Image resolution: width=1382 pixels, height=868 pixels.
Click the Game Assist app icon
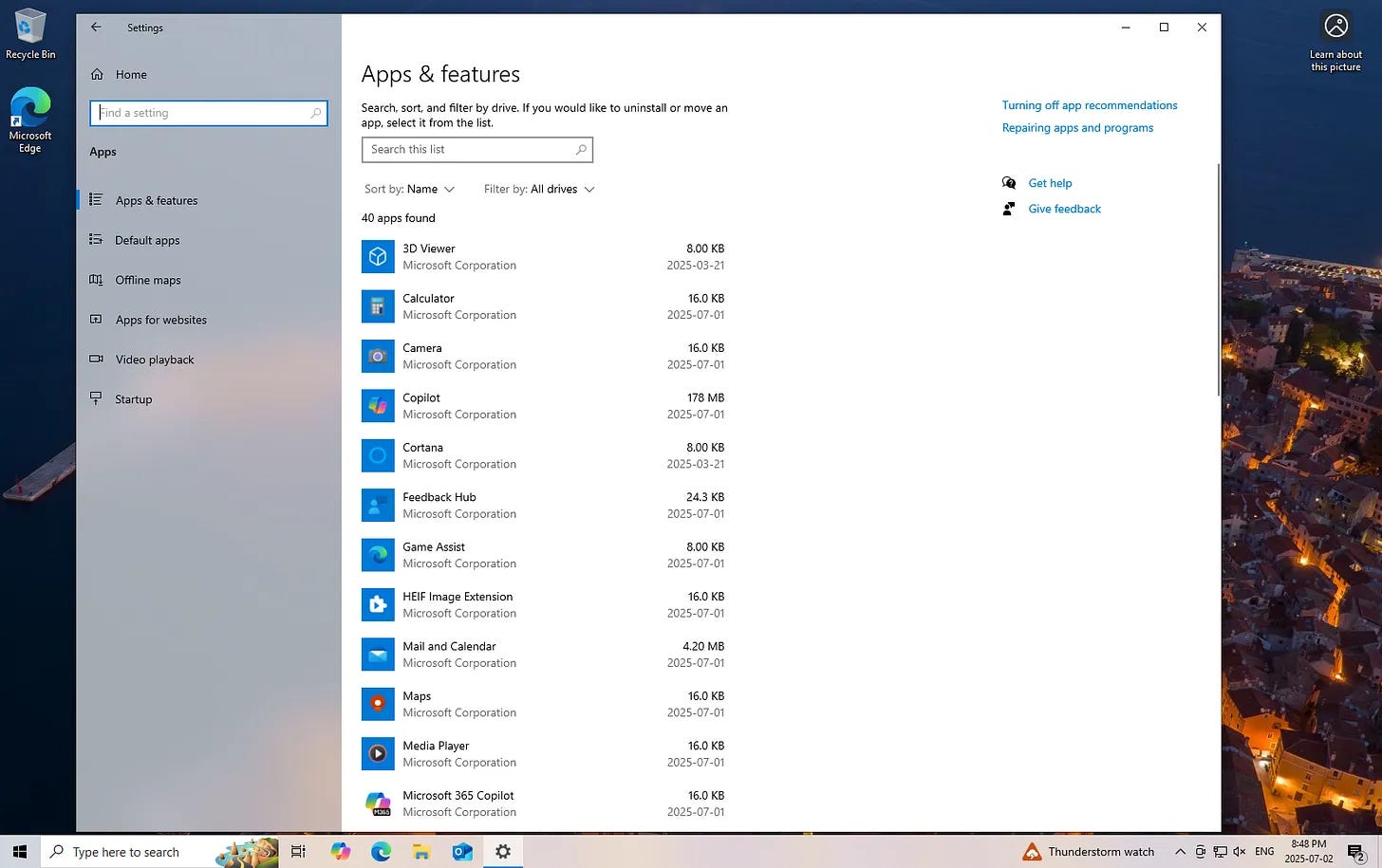(378, 555)
